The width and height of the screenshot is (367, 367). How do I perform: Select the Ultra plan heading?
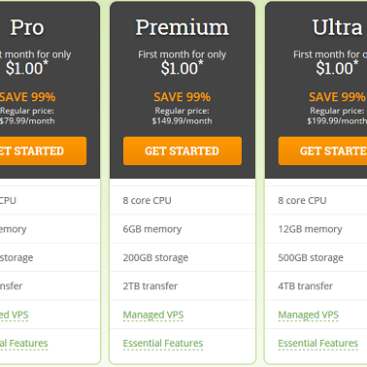pos(337,27)
